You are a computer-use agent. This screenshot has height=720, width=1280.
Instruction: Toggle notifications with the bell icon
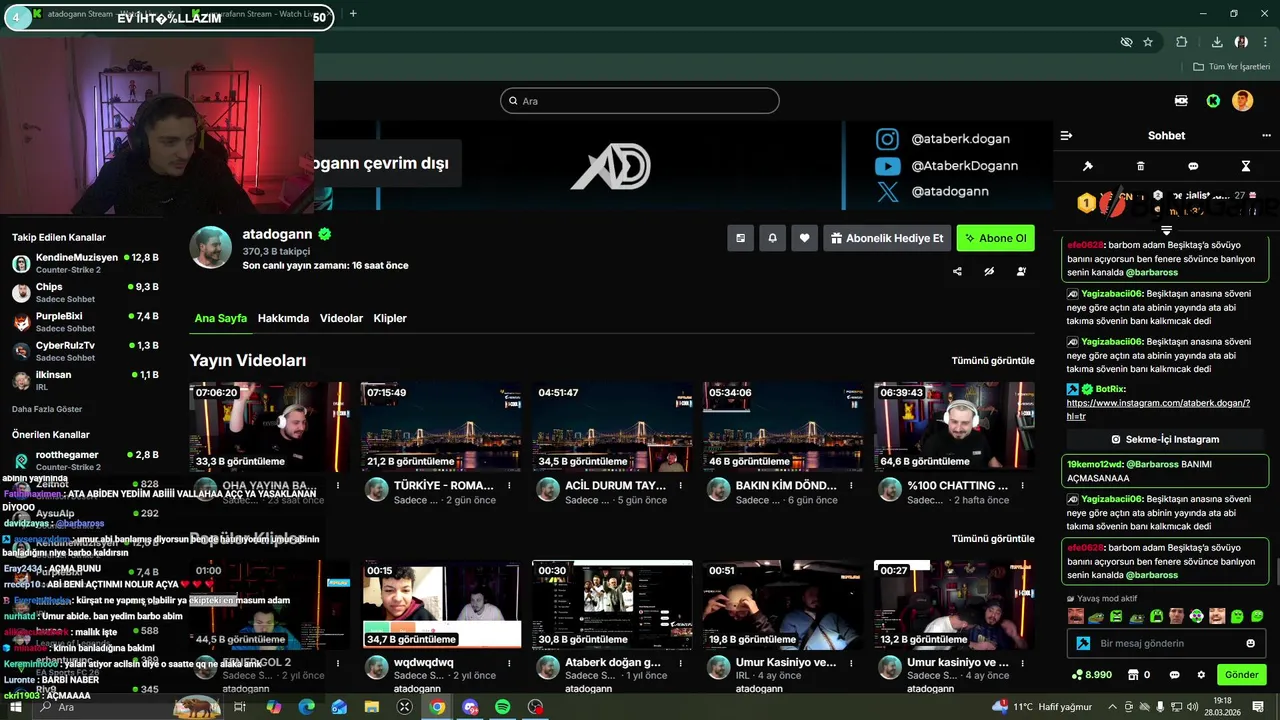(x=772, y=238)
